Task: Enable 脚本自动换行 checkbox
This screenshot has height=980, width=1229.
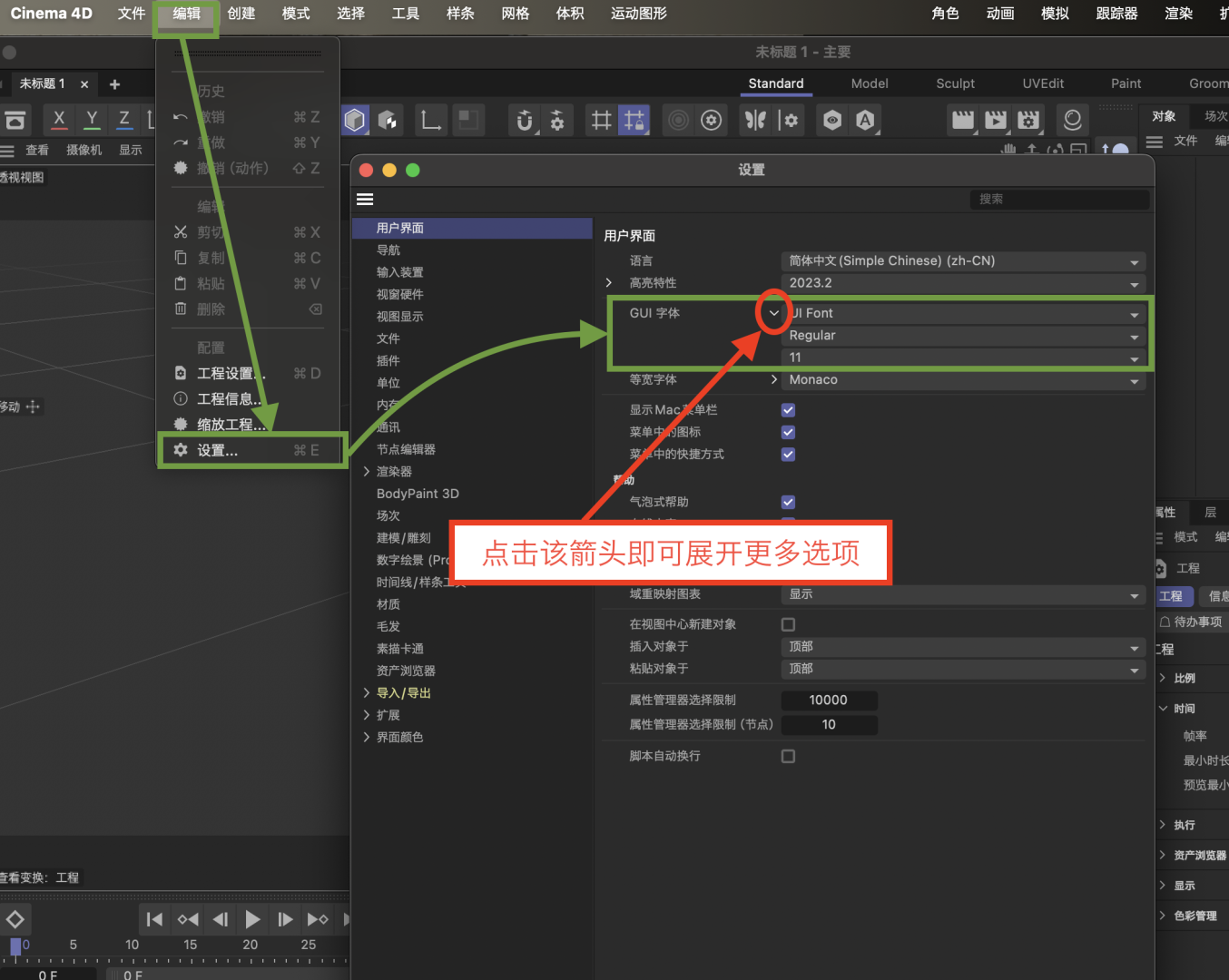Action: tap(788, 756)
